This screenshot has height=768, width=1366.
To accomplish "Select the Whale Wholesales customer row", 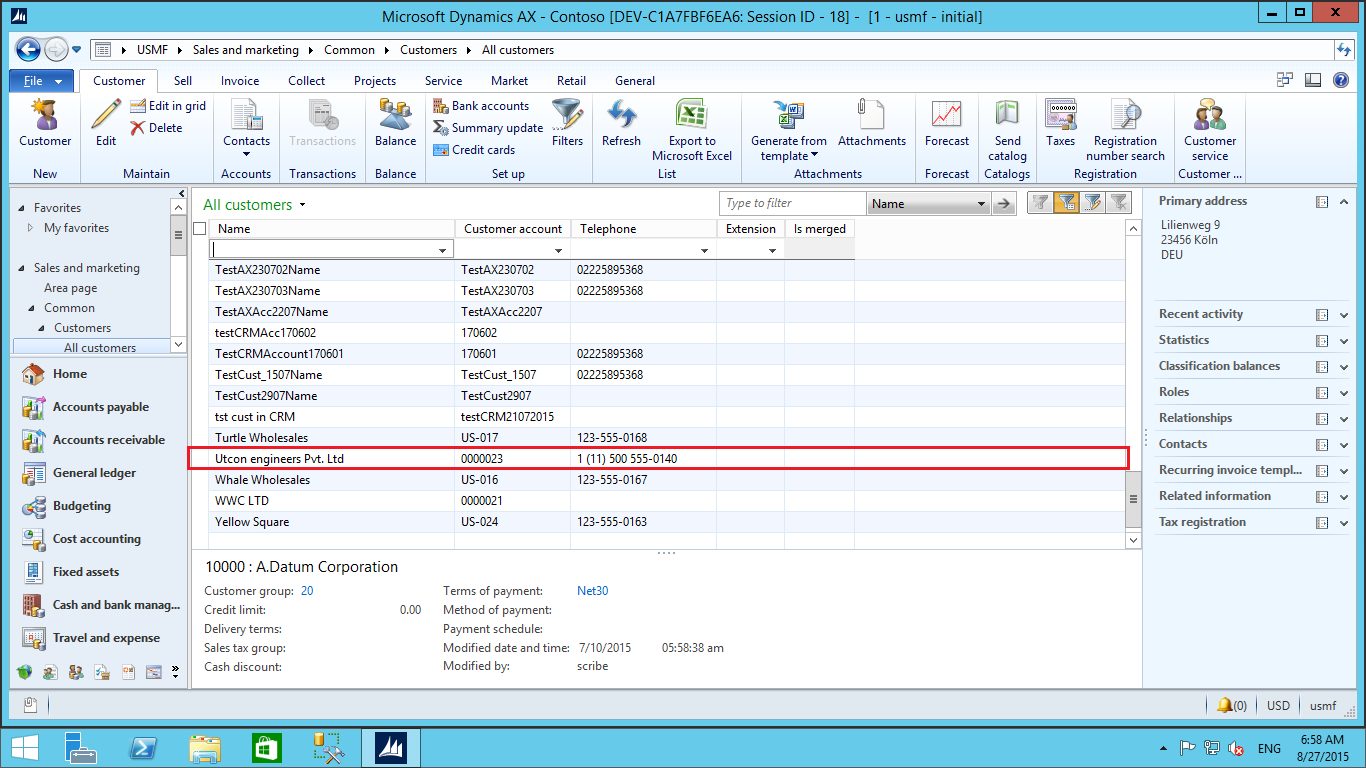I will pos(658,480).
